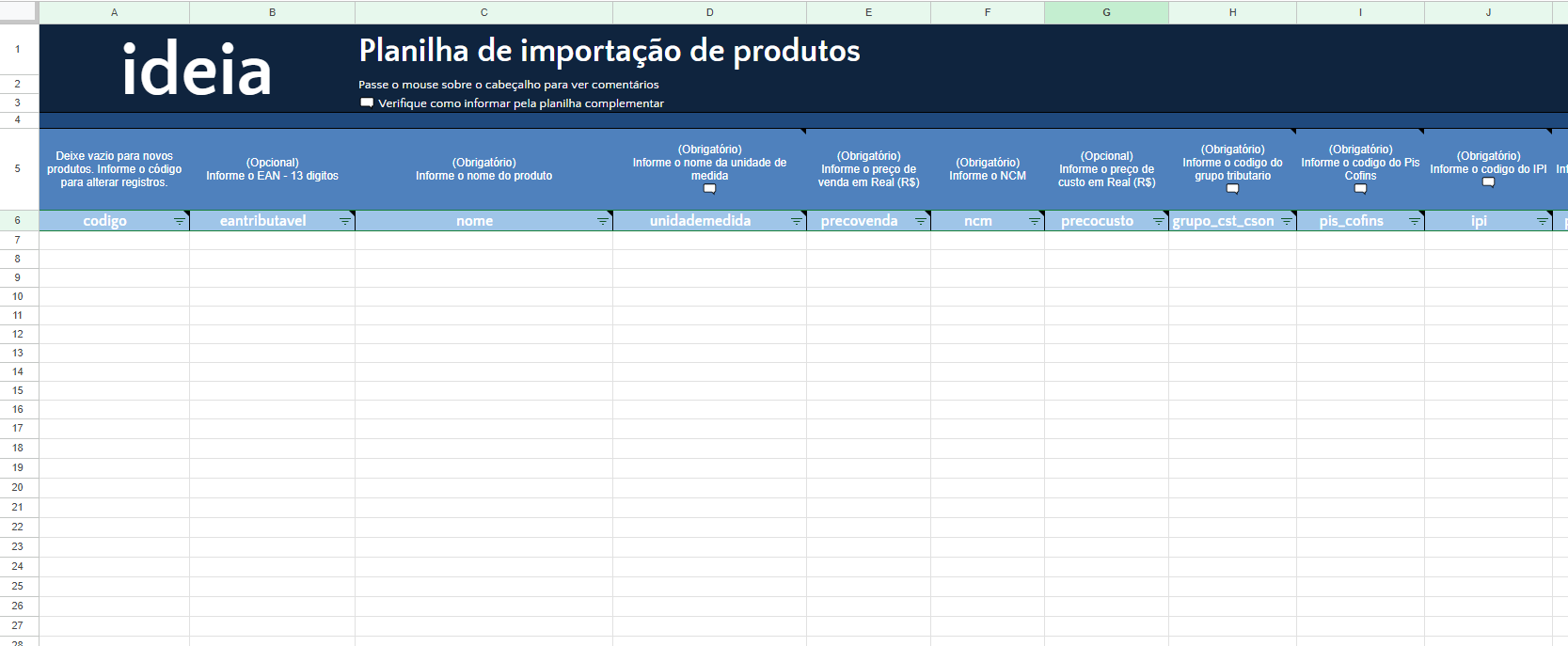Select column G header
Image resolution: width=1568 pixels, height=646 pixels.
pyautogui.click(x=1106, y=12)
